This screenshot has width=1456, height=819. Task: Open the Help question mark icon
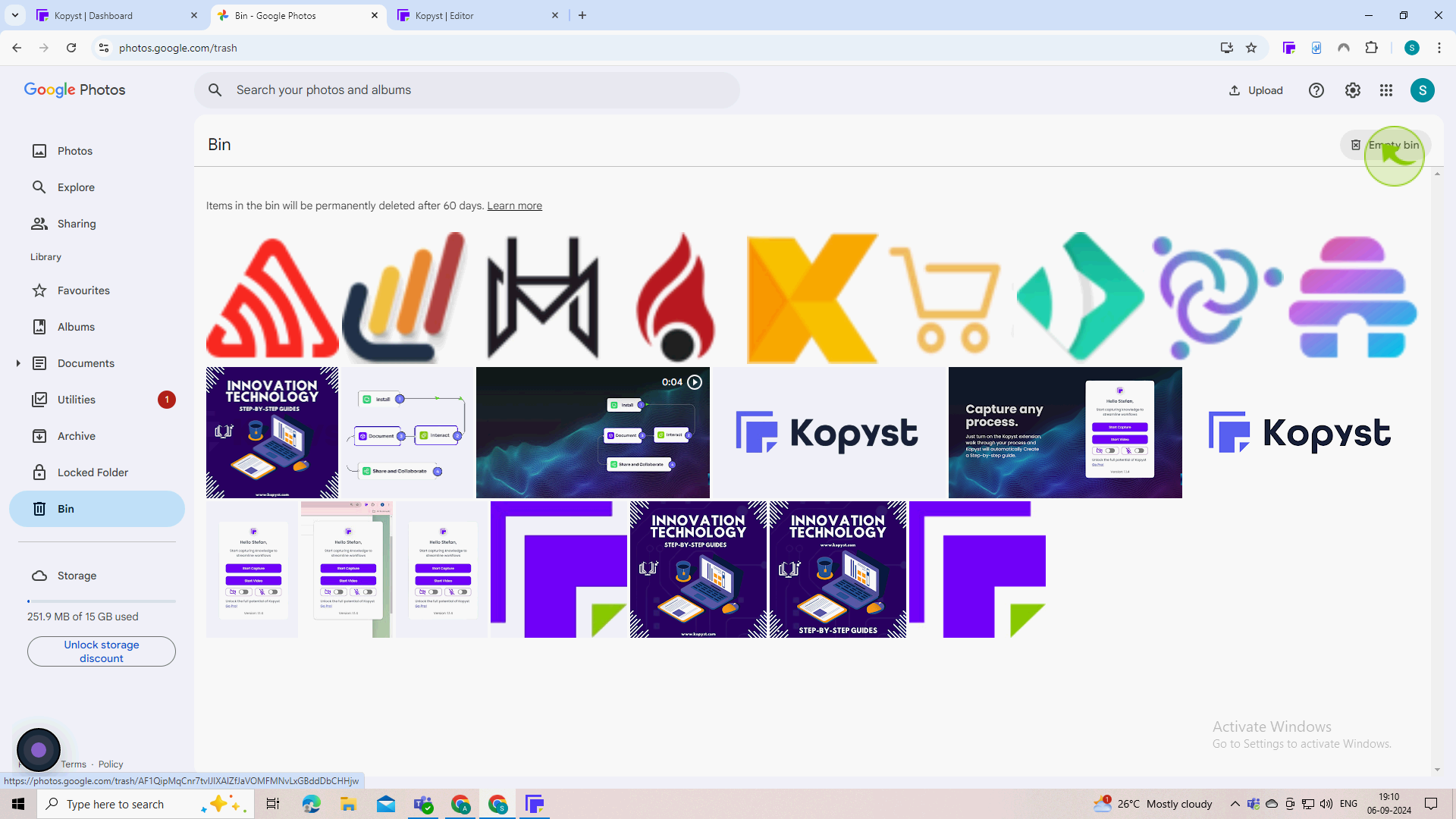click(1316, 90)
